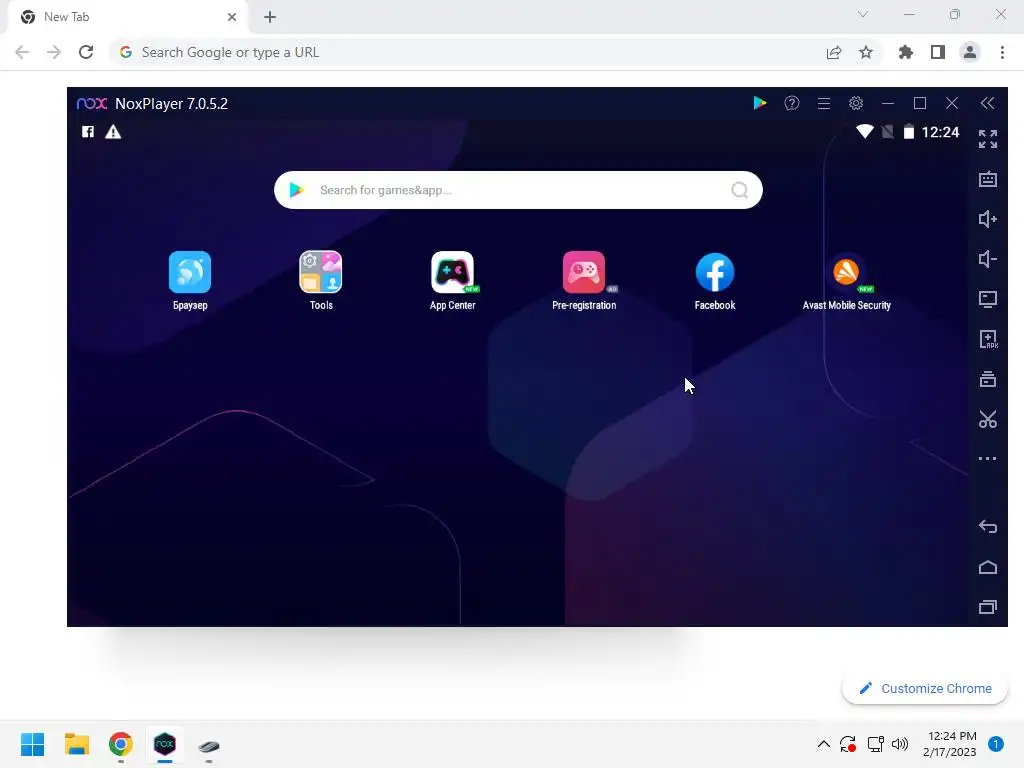Image resolution: width=1024 pixels, height=768 pixels.
Task: Show more Nox sidebar tools via three dots
Action: [x=988, y=458]
